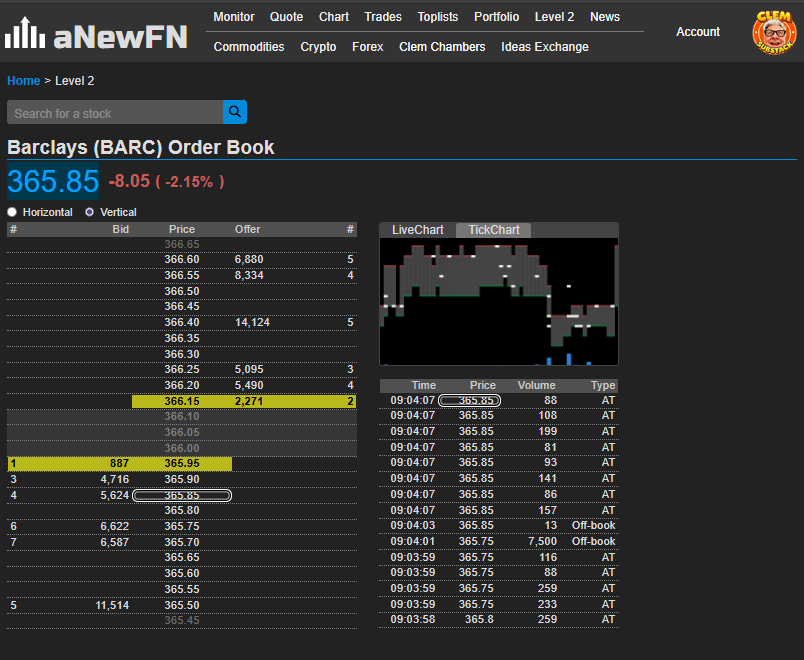
Task: Open the Crypto section
Action: click(x=318, y=47)
